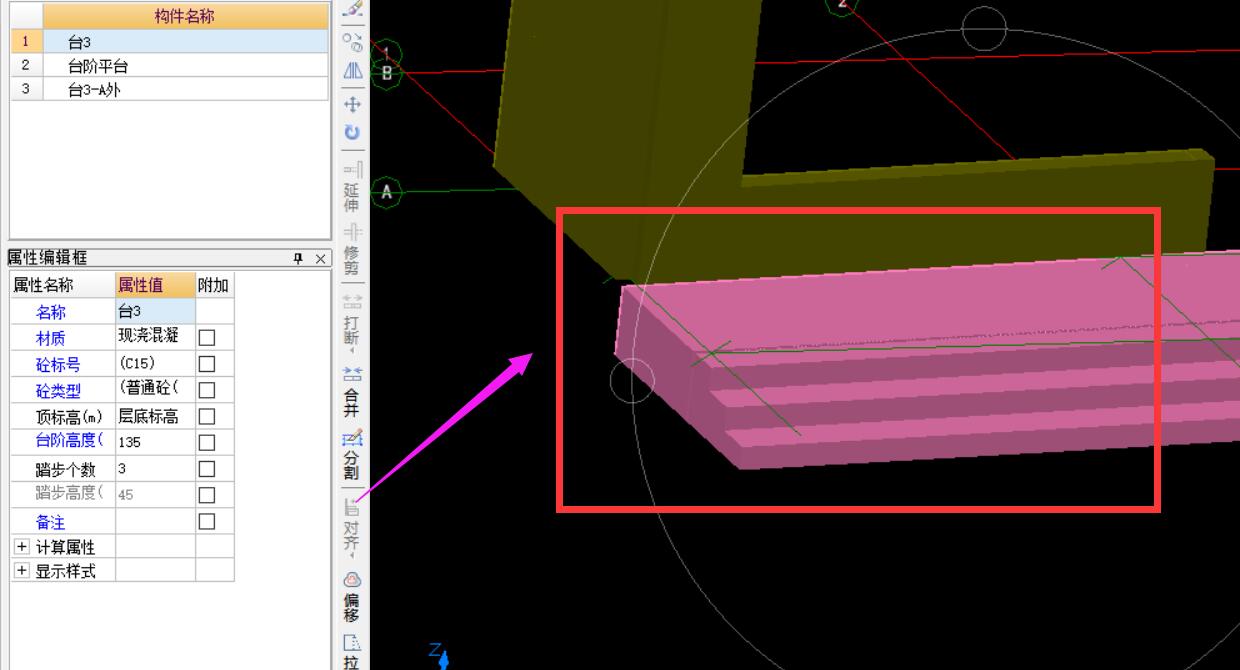Activate the 分割 (Split) tool
This screenshot has height=670, width=1240.
tap(352, 455)
